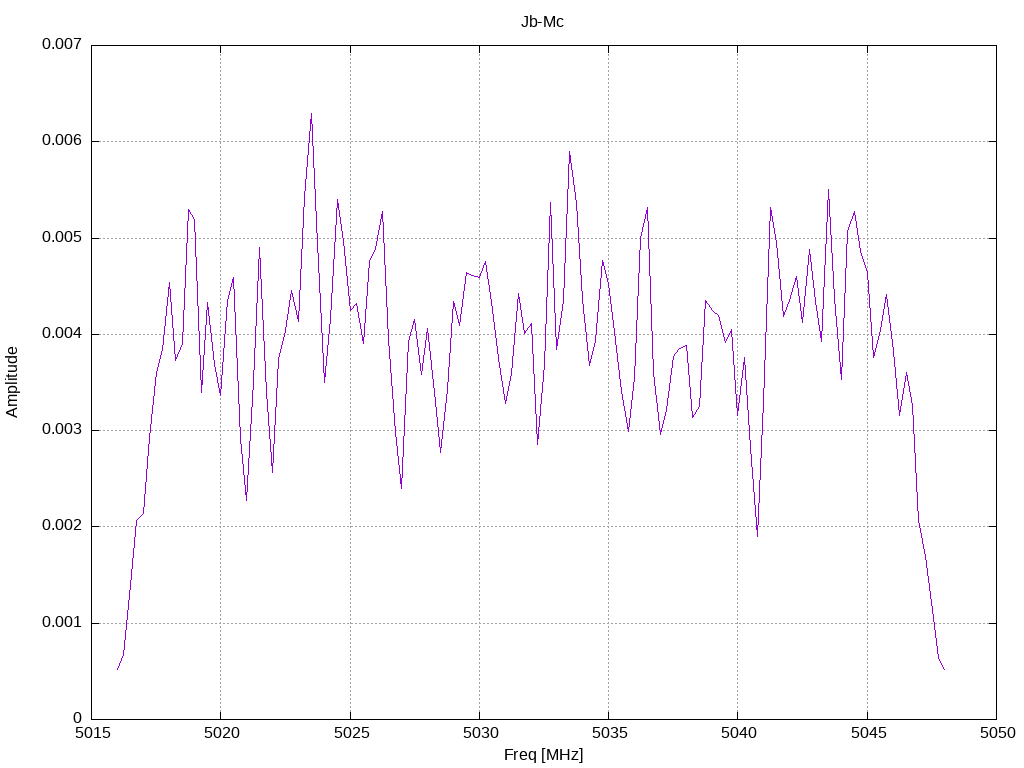Click the y-axis tick label 0.007
Screen dimensions: 1024x768
[x=62, y=44]
